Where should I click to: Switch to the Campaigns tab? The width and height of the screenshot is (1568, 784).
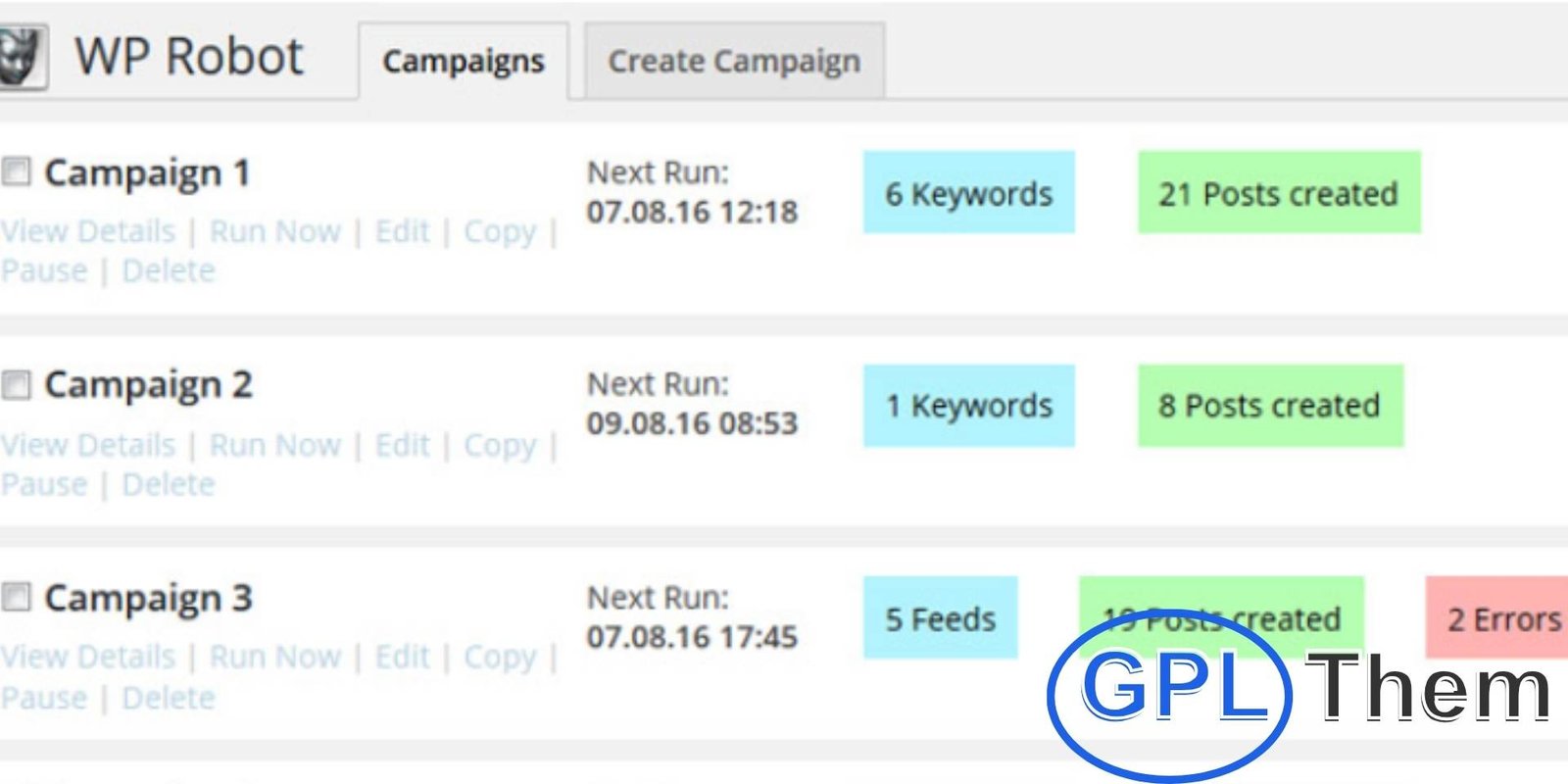pos(463,61)
